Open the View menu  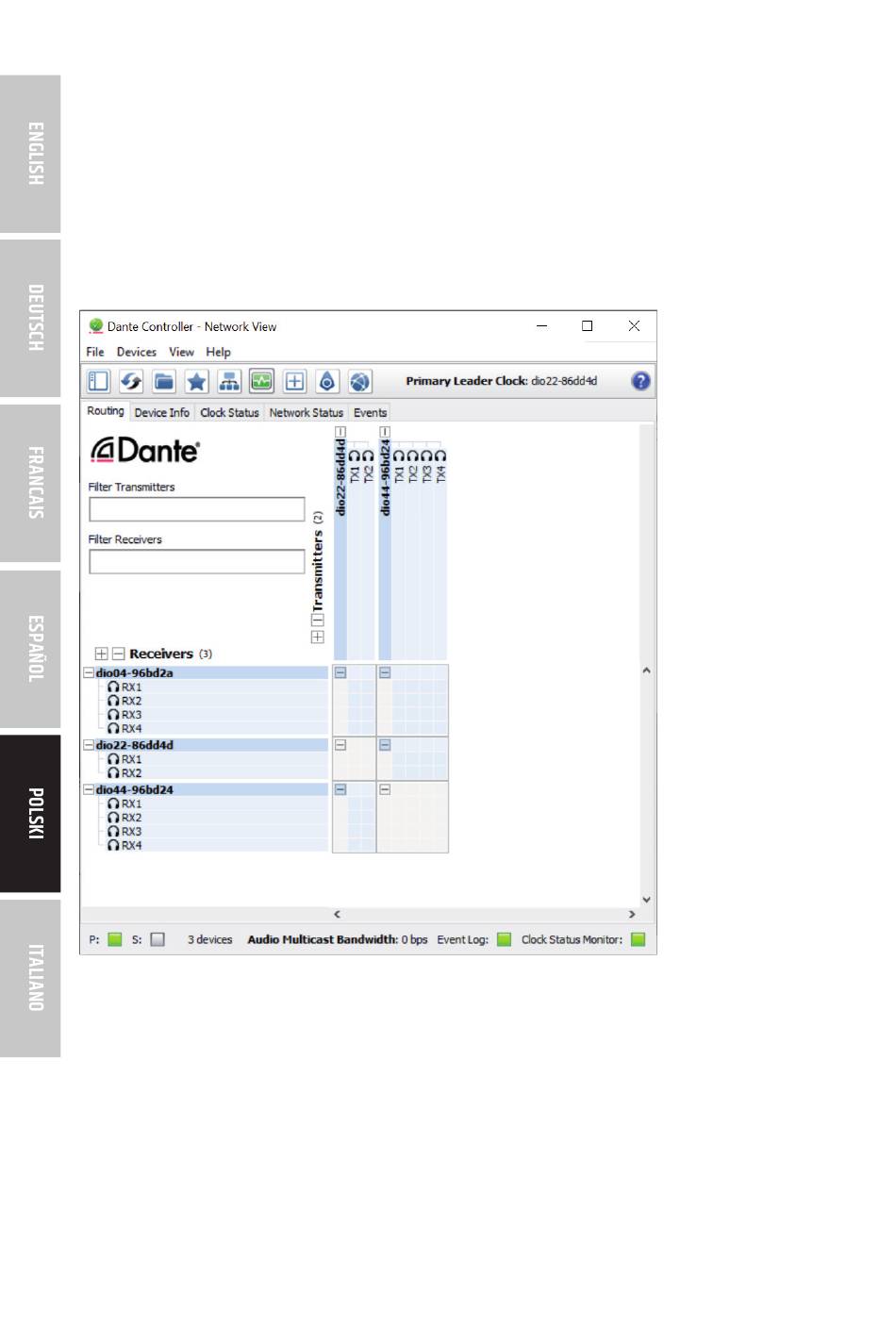pyautogui.click(x=181, y=352)
